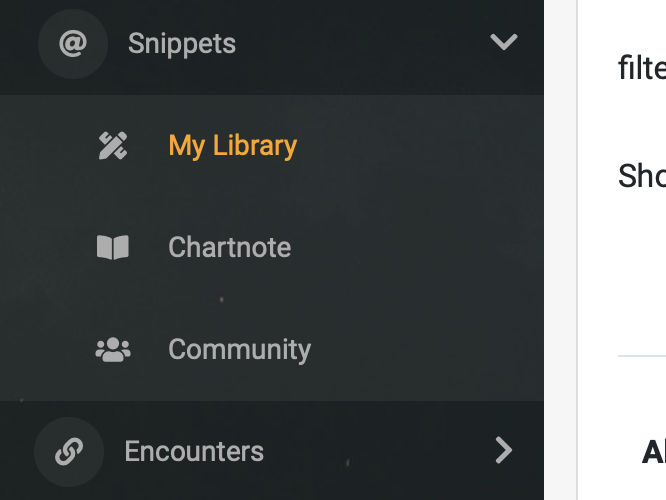Click blank space in the Snippets header row
The height and width of the screenshot is (500, 666).
pos(361,44)
